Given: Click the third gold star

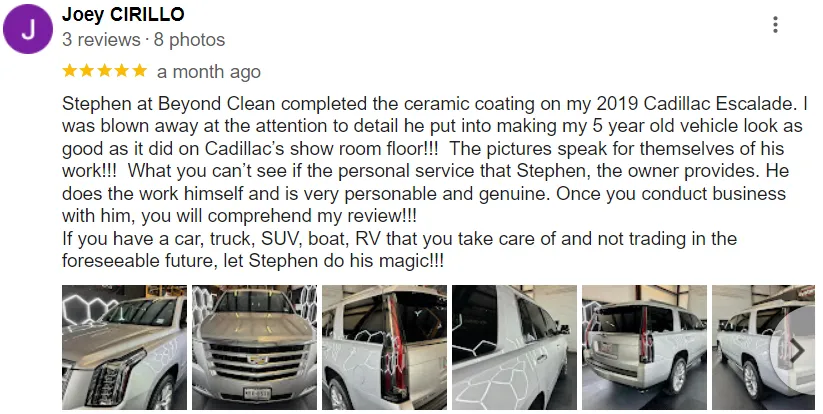Looking at the screenshot, I should (x=105, y=71).
